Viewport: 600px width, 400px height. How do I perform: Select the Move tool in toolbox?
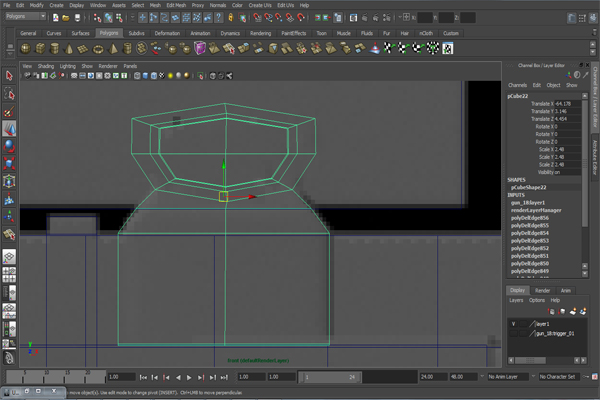coord(9,129)
